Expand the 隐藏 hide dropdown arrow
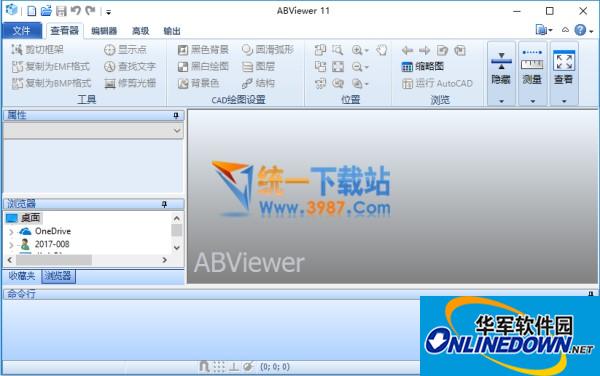Image resolution: width=600 pixels, height=376 pixels. (x=501, y=101)
